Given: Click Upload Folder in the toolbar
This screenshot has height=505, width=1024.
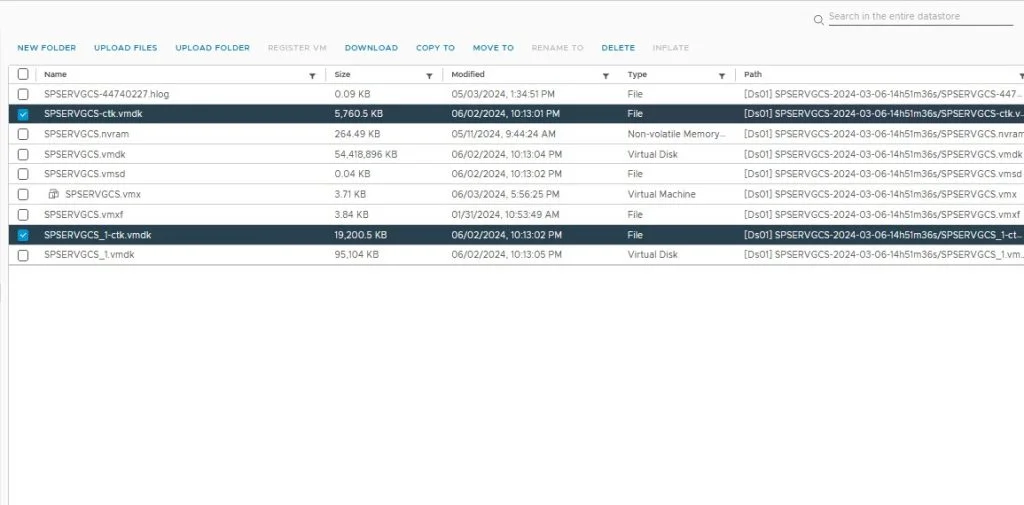Looking at the screenshot, I should coord(212,48).
